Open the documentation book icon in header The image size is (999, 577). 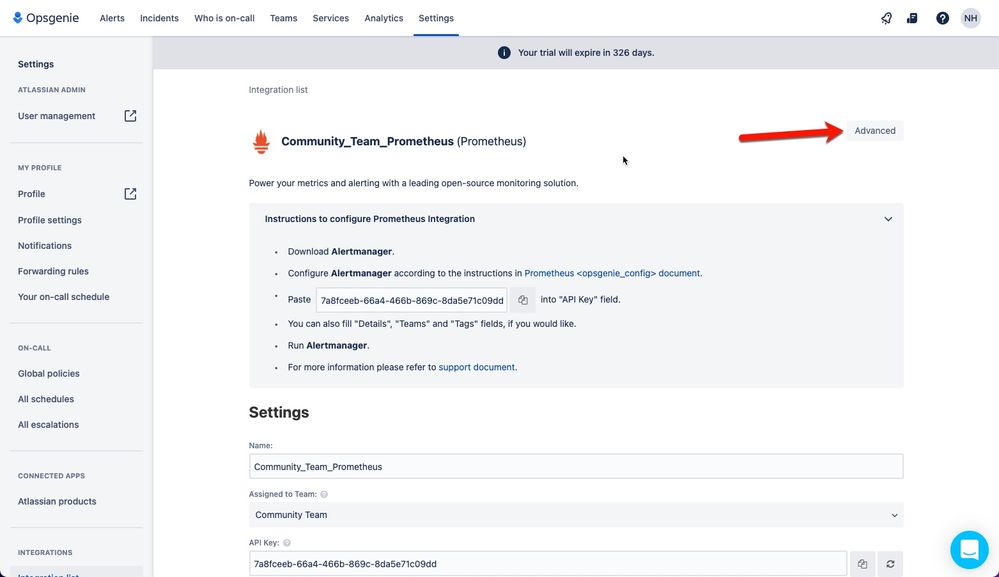coord(912,18)
